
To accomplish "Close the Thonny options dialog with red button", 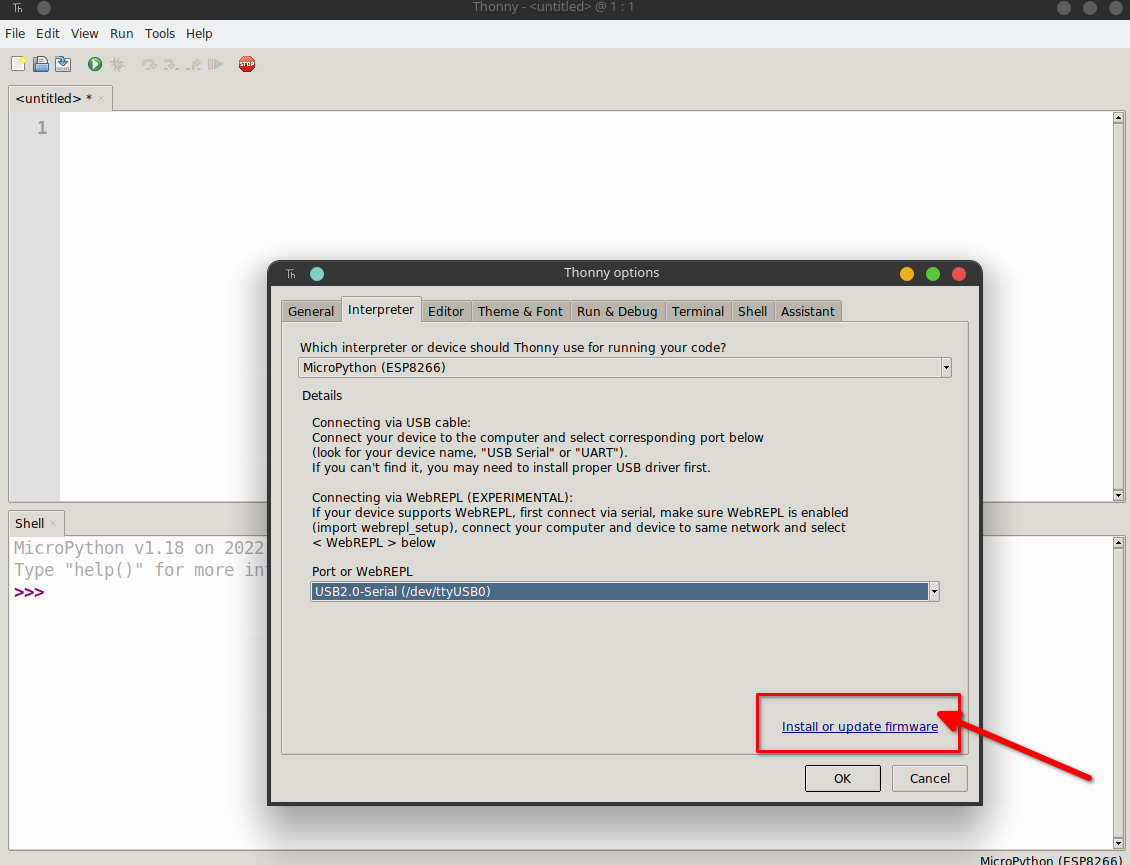I will (958, 274).
